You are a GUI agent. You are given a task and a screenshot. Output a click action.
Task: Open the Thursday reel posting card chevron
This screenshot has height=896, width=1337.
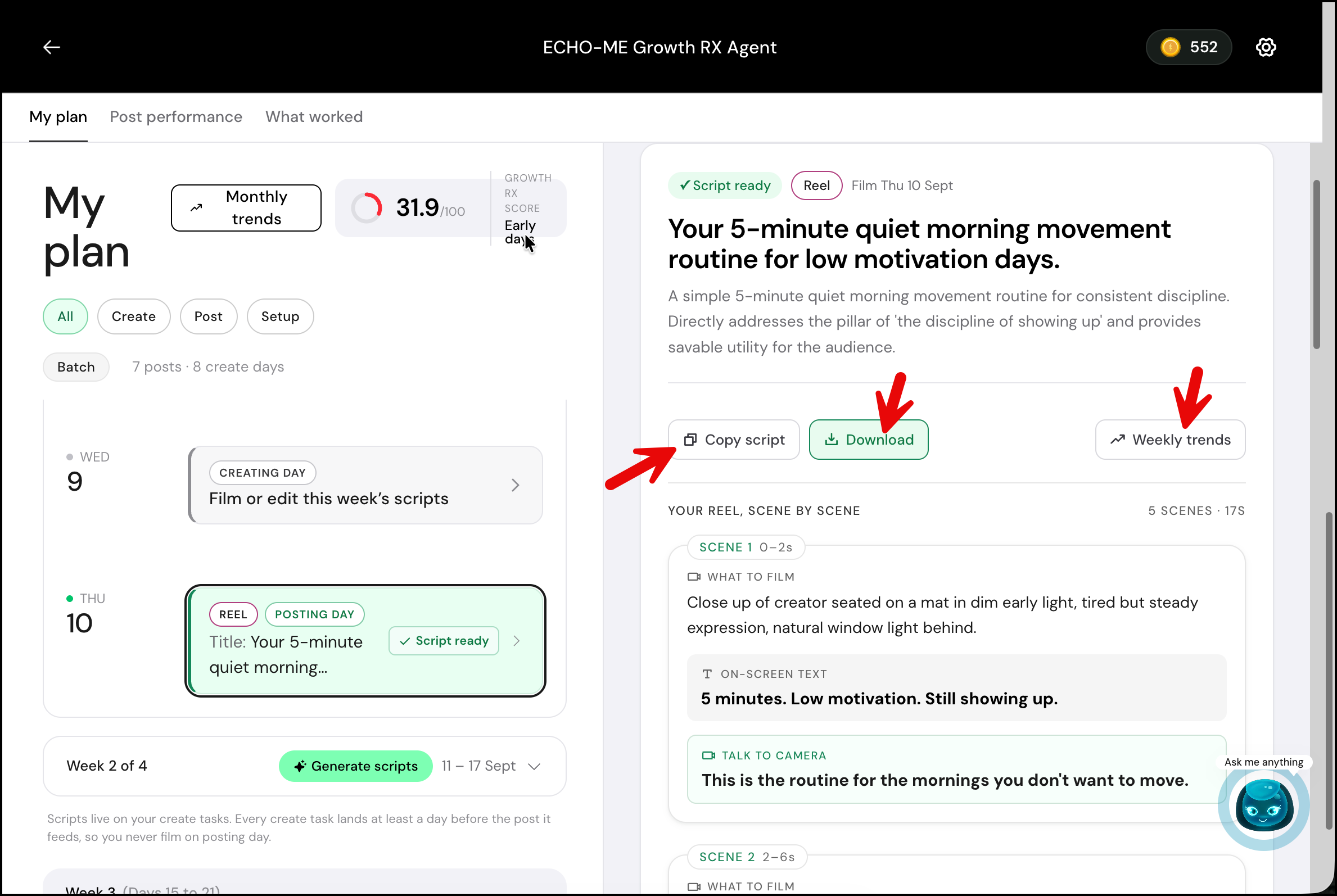coord(516,641)
